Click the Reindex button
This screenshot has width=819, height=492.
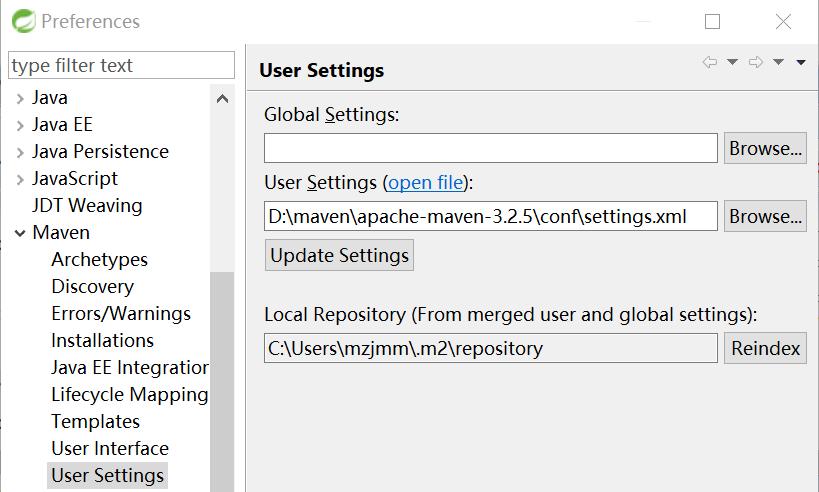coord(765,348)
